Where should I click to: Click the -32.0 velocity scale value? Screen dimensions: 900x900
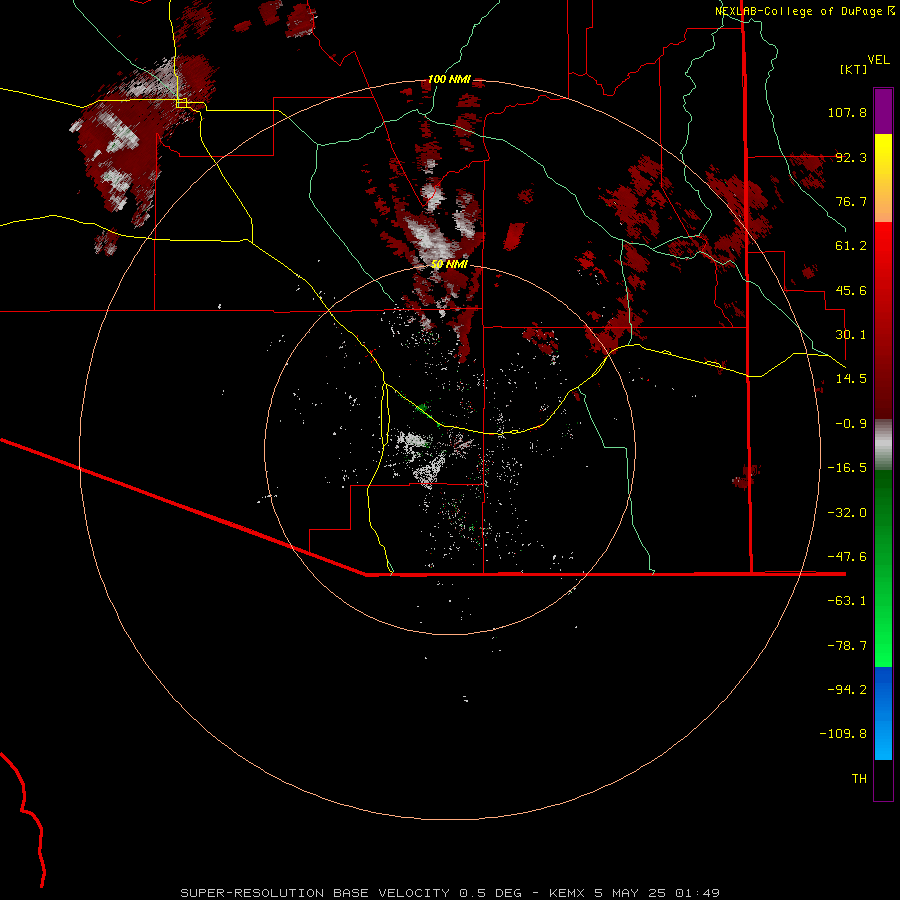[x=847, y=513]
